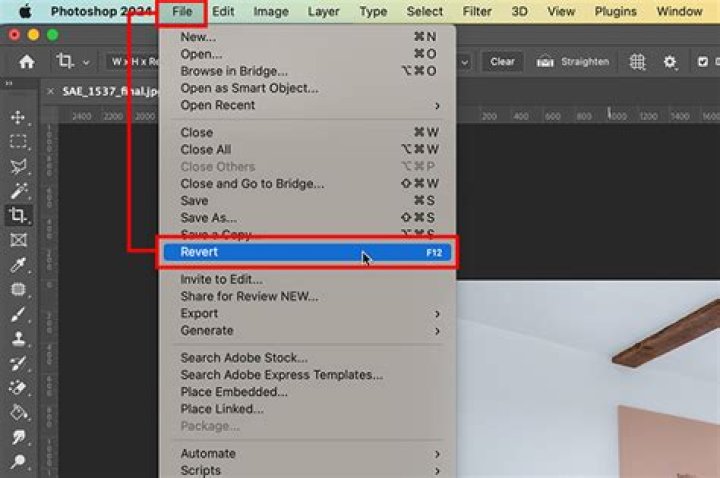Viewport: 720px width, 478px height.
Task: Click the Clear button
Action: (x=502, y=62)
